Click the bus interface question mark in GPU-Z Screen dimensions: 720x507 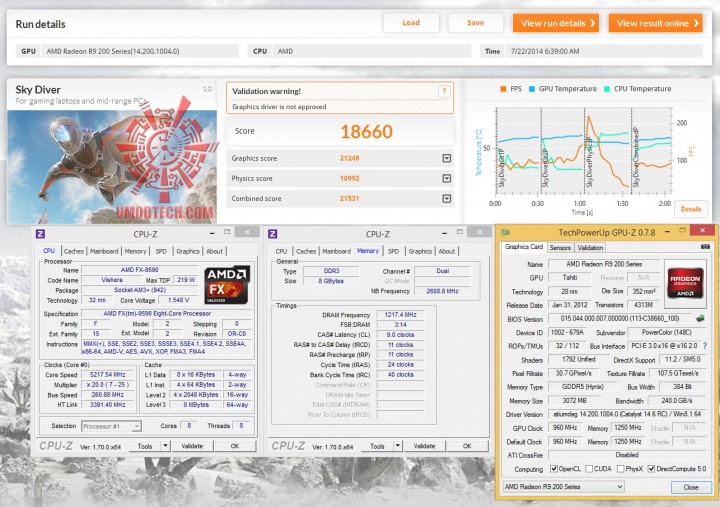705,346
